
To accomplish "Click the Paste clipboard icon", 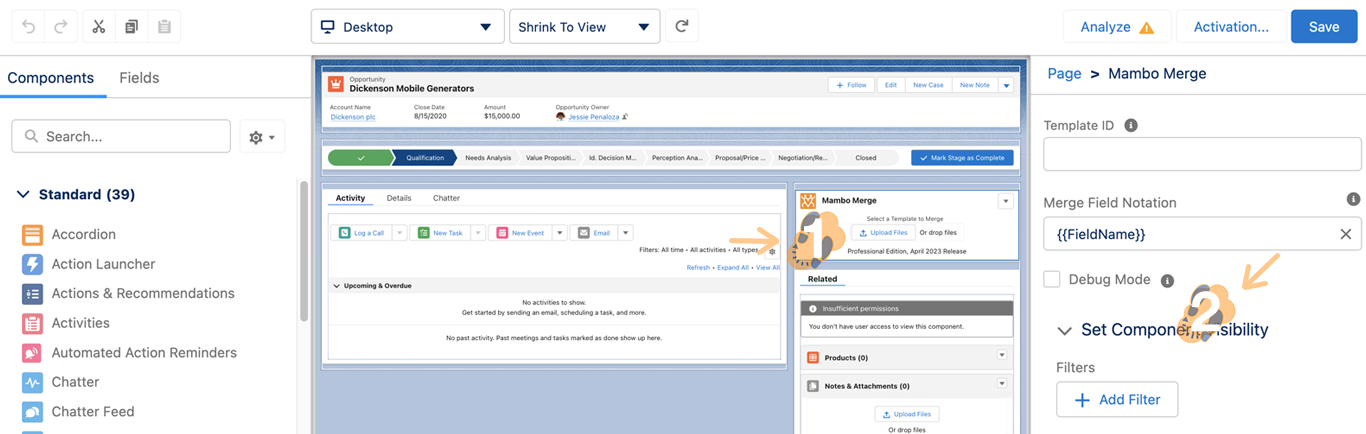I will [x=164, y=27].
